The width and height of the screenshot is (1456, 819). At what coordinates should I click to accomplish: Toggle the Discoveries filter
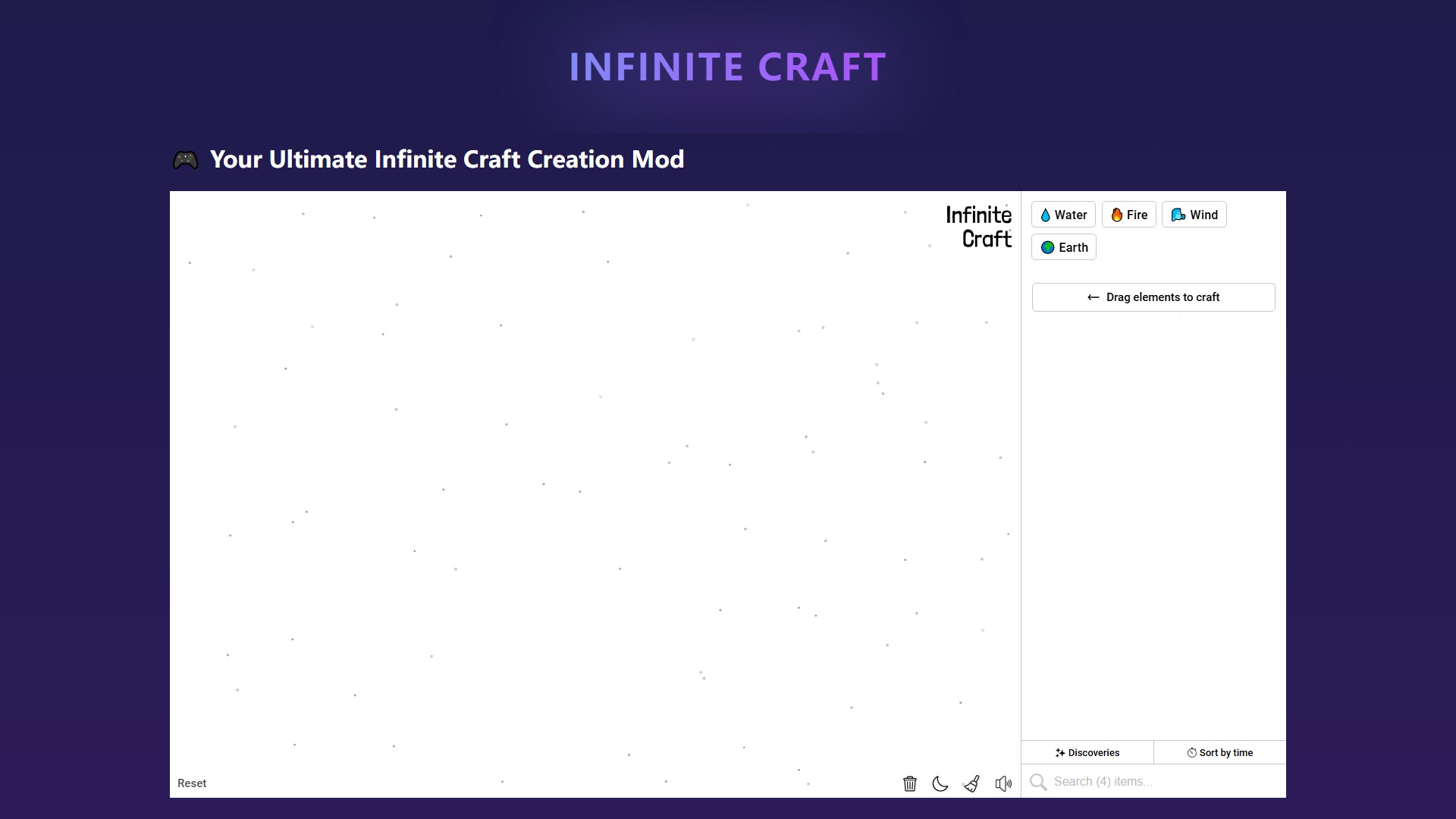(1087, 752)
